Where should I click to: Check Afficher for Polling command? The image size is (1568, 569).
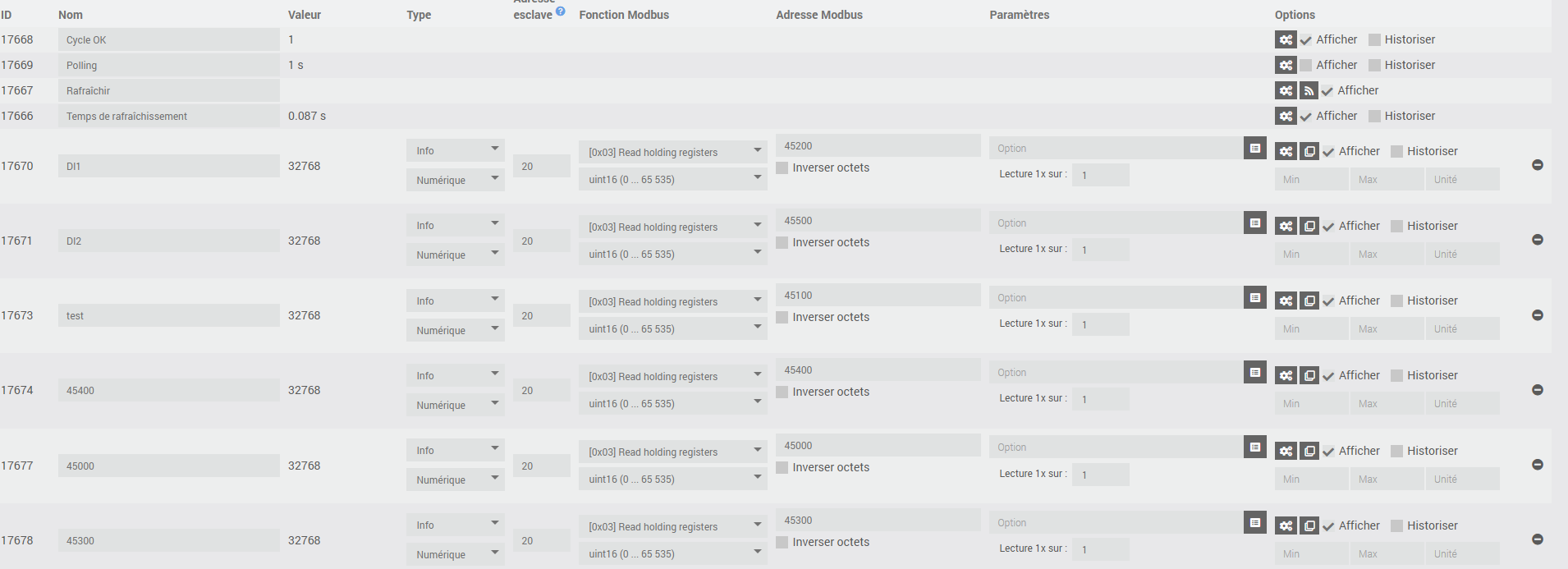pyautogui.click(x=1306, y=65)
